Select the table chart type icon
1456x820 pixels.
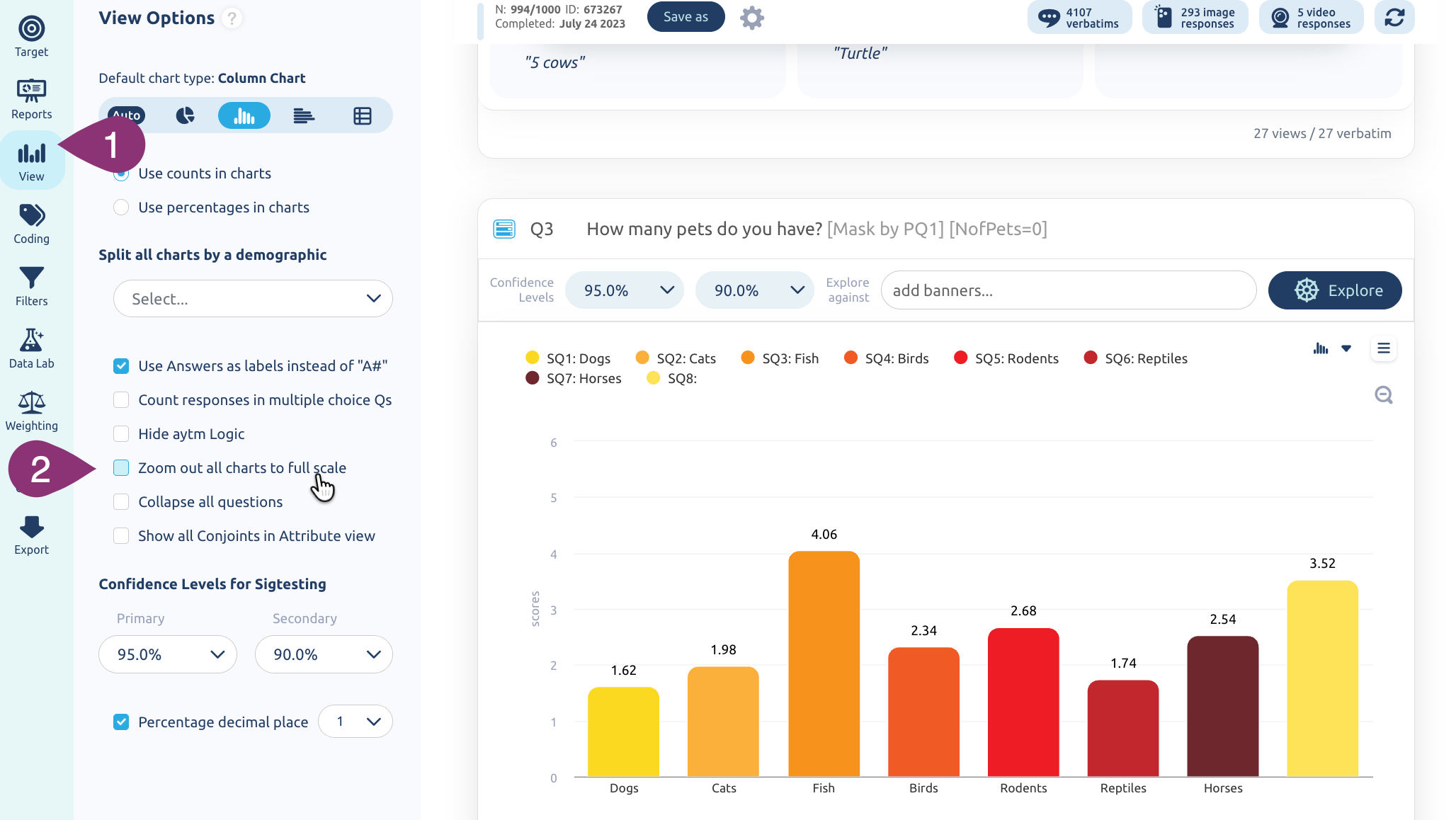[x=363, y=115]
